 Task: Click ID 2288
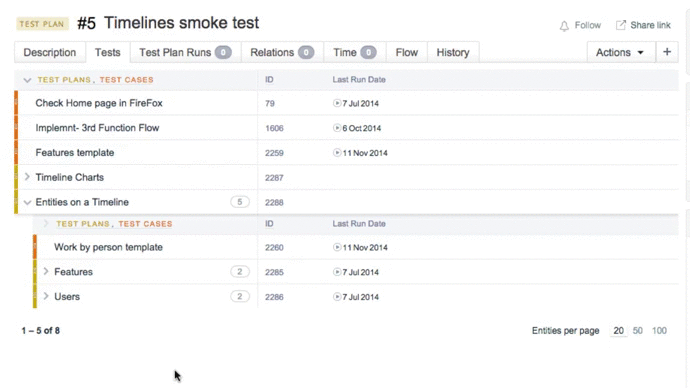(274, 202)
